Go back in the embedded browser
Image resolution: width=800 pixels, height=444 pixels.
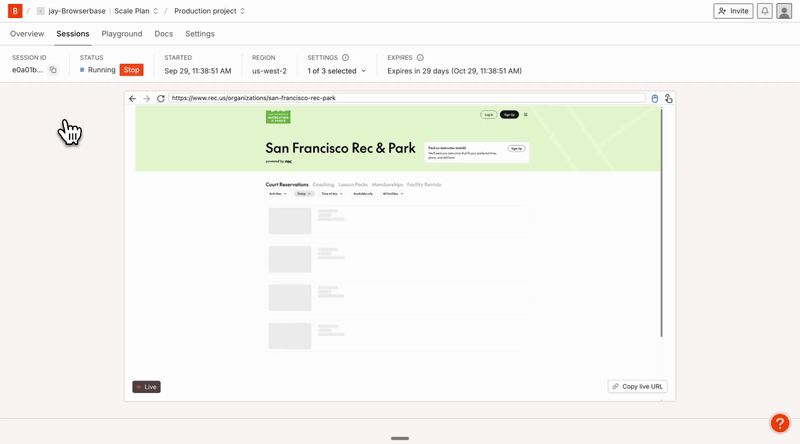[x=133, y=99]
